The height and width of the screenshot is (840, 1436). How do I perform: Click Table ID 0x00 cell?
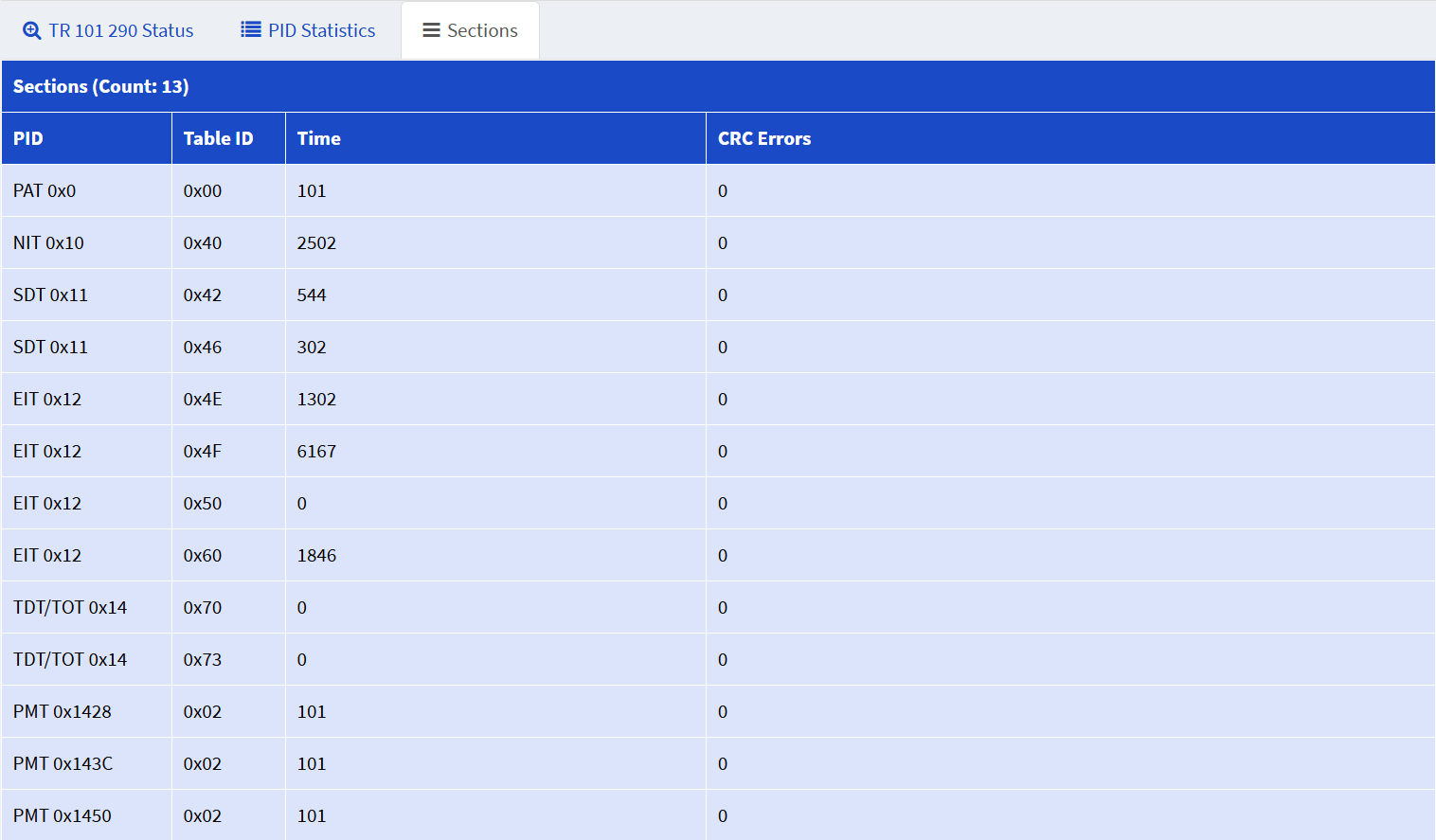coord(228,190)
